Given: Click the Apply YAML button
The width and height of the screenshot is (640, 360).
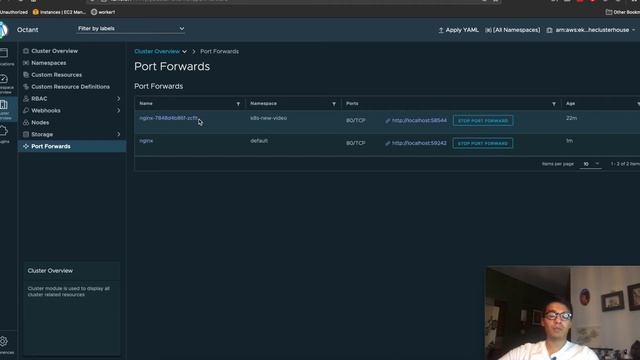Looking at the screenshot, I should [x=458, y=30].
